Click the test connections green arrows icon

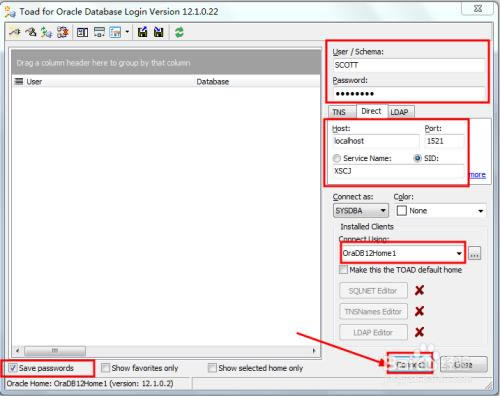(x=46, y=32)
